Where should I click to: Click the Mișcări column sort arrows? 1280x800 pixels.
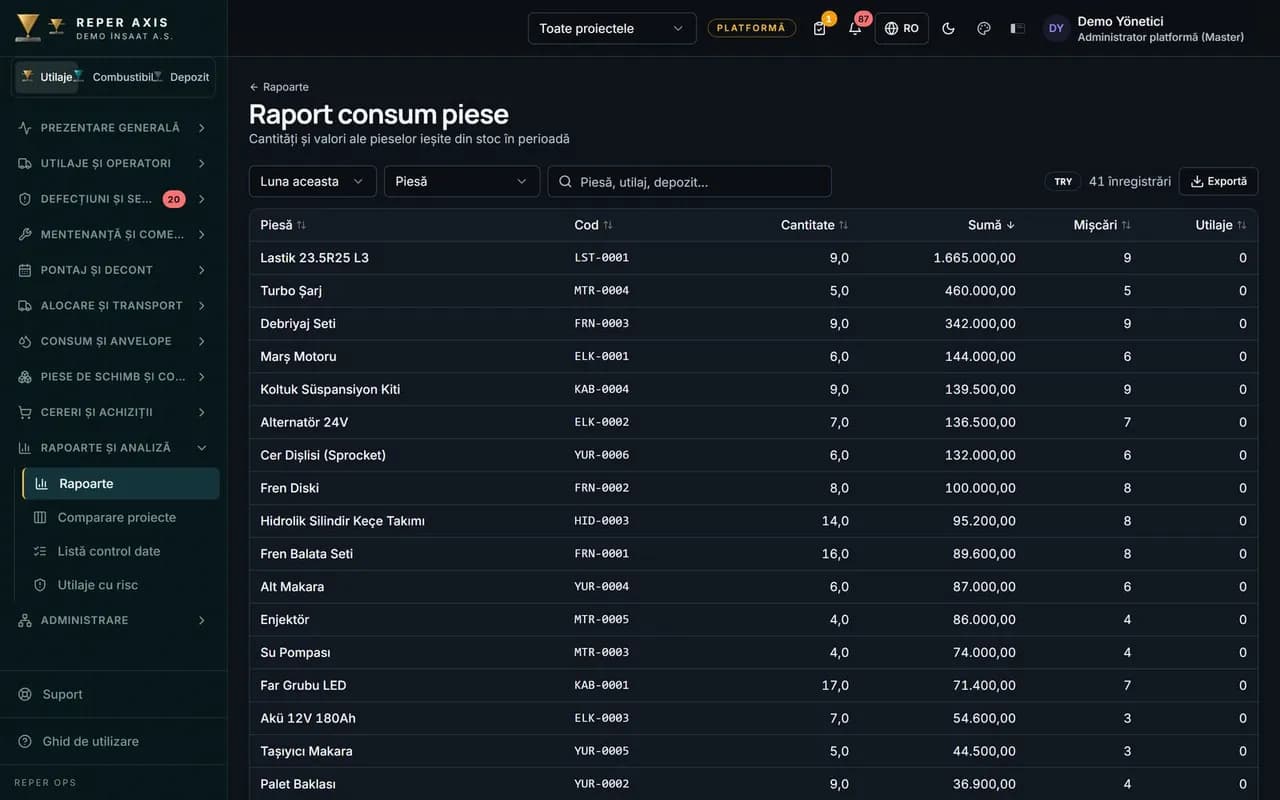click(x=1126, y=225)
